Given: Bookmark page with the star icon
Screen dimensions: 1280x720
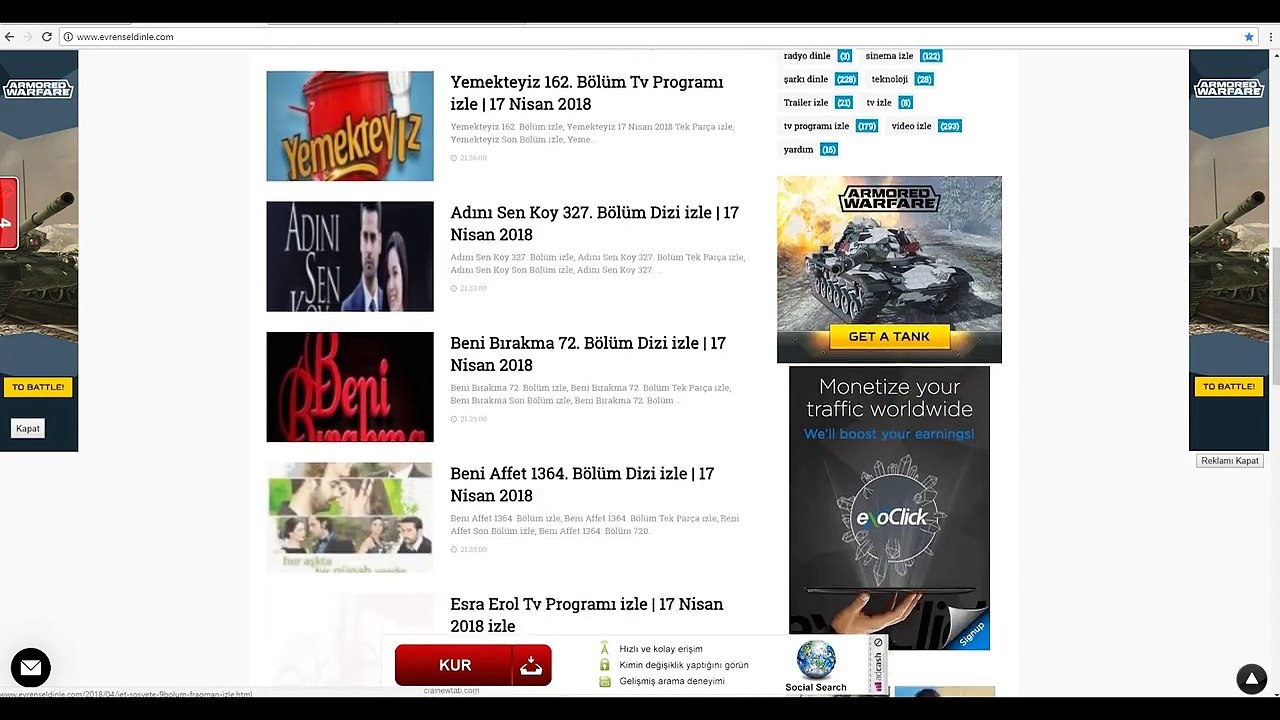Looking at the screenshot, I should pos(1249,37).
